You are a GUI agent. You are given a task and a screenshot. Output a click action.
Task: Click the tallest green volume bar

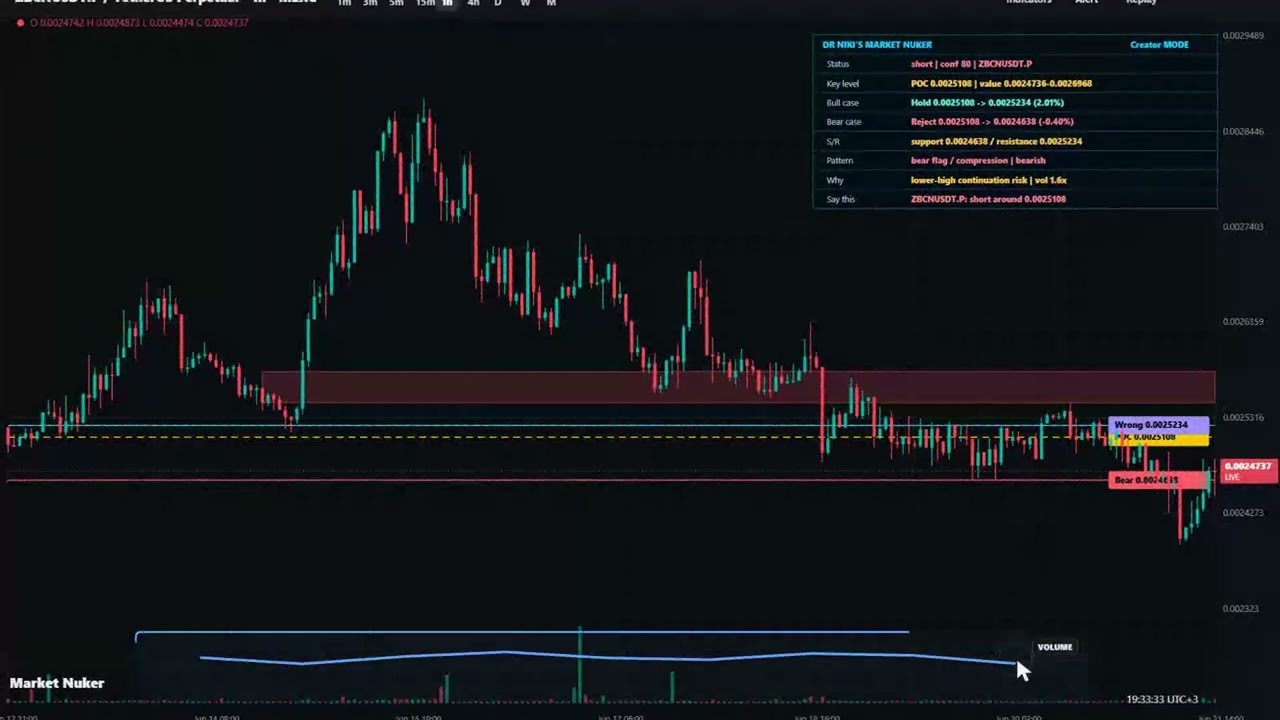(x=579, y=664)
